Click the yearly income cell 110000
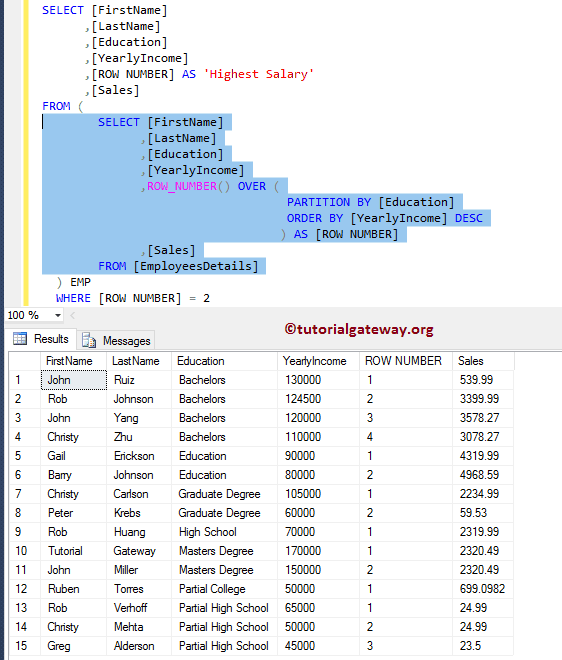 point(318,436)
